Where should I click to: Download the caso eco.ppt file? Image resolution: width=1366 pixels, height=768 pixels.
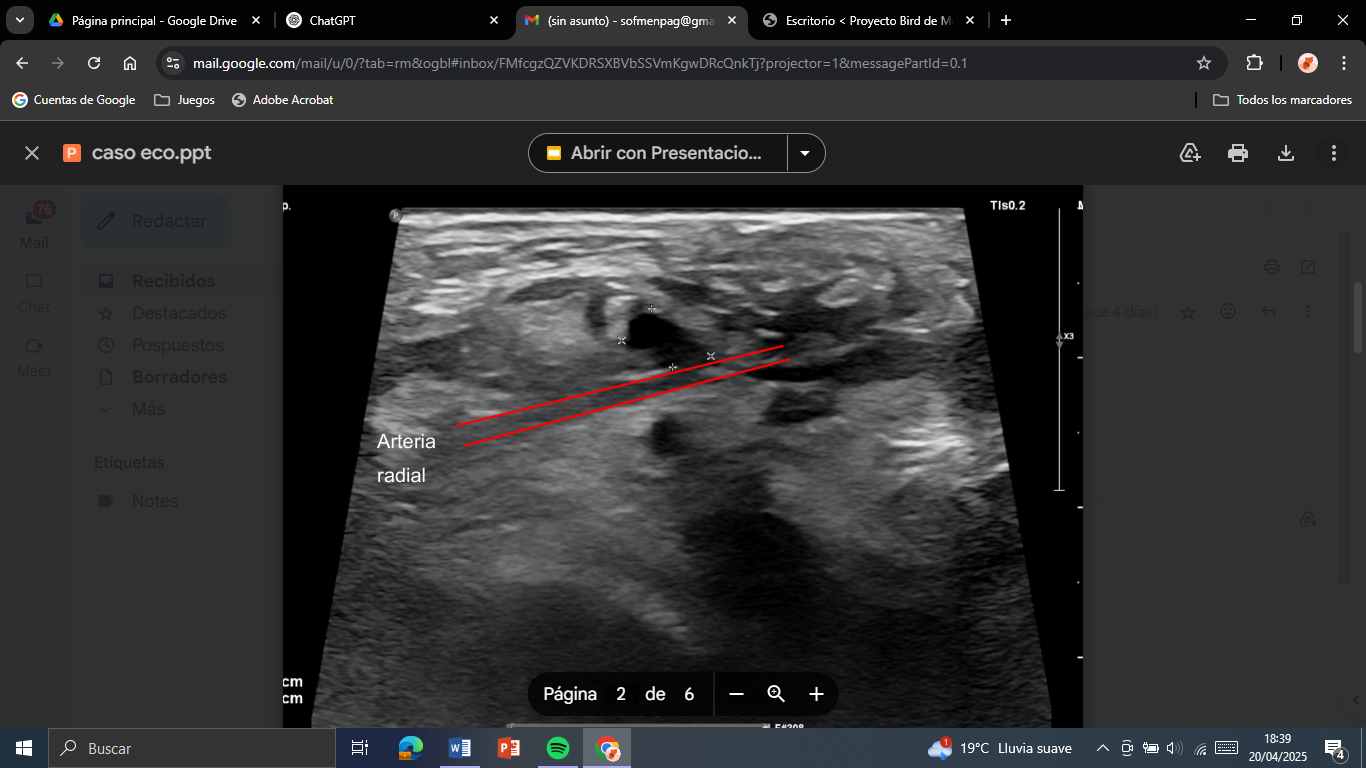pyautogui.click(x=1286, y=153)
